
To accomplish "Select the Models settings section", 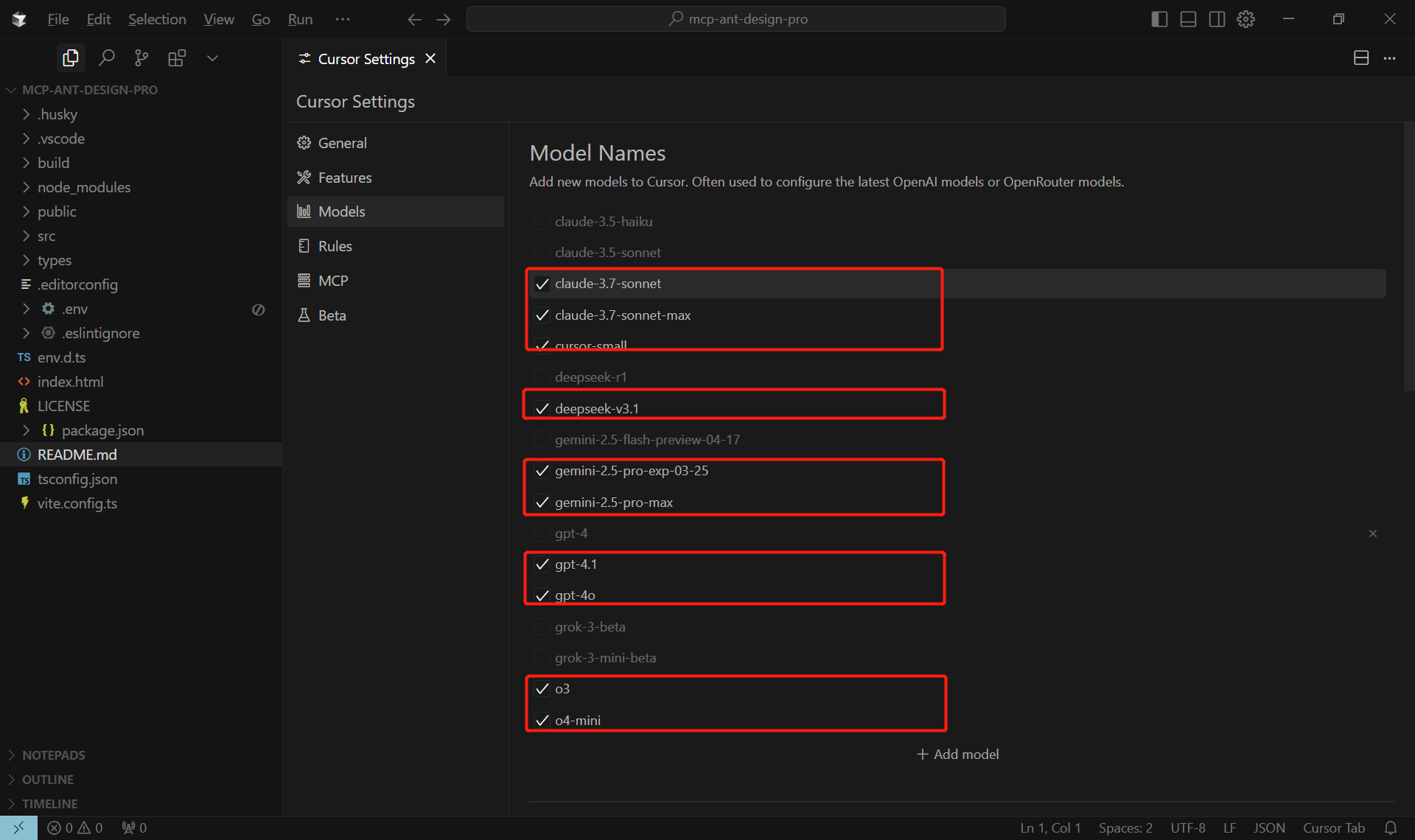I will (x=396, y=211).
